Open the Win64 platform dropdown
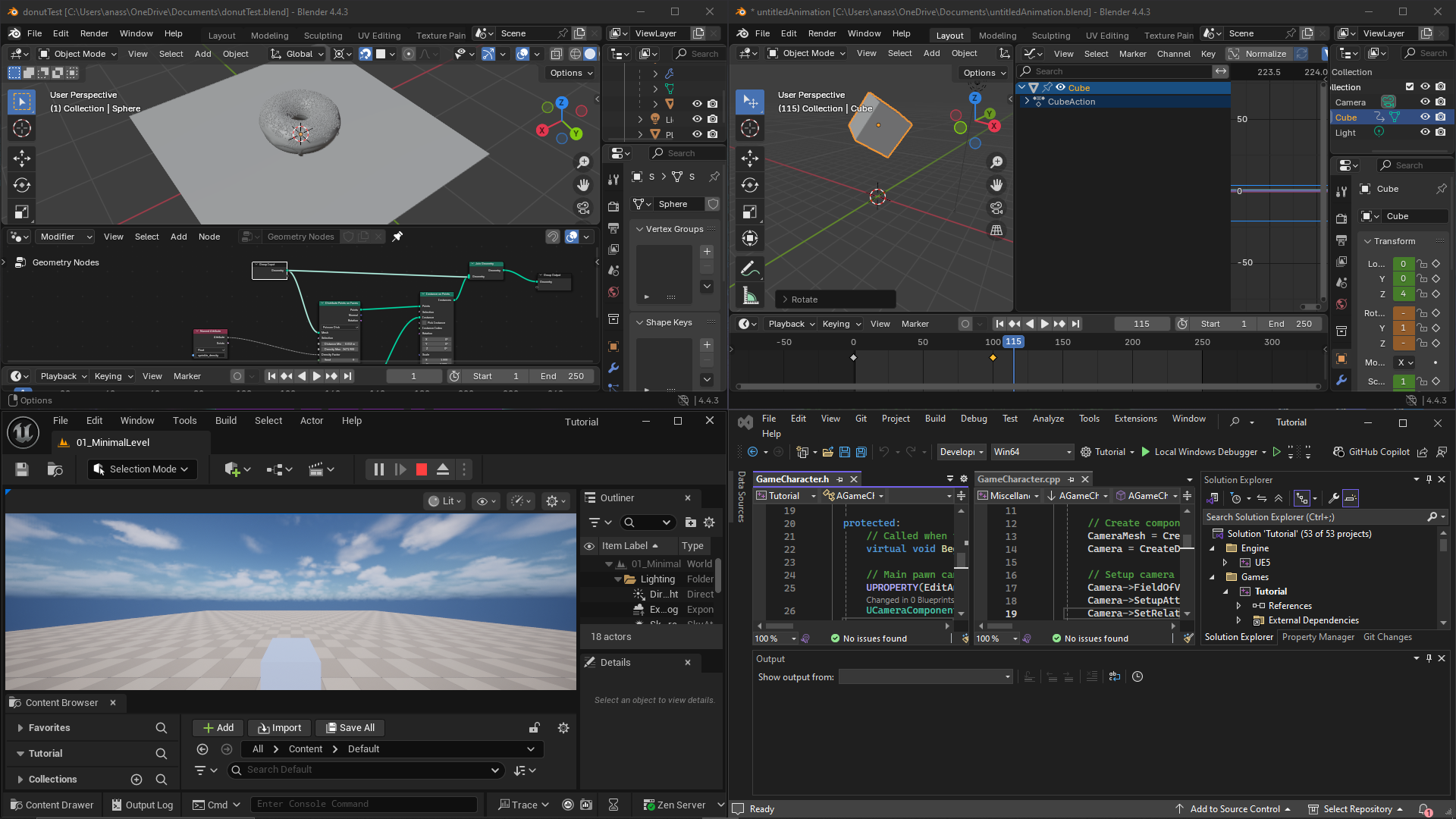 pyautogui.click(x=1032, y=452)
